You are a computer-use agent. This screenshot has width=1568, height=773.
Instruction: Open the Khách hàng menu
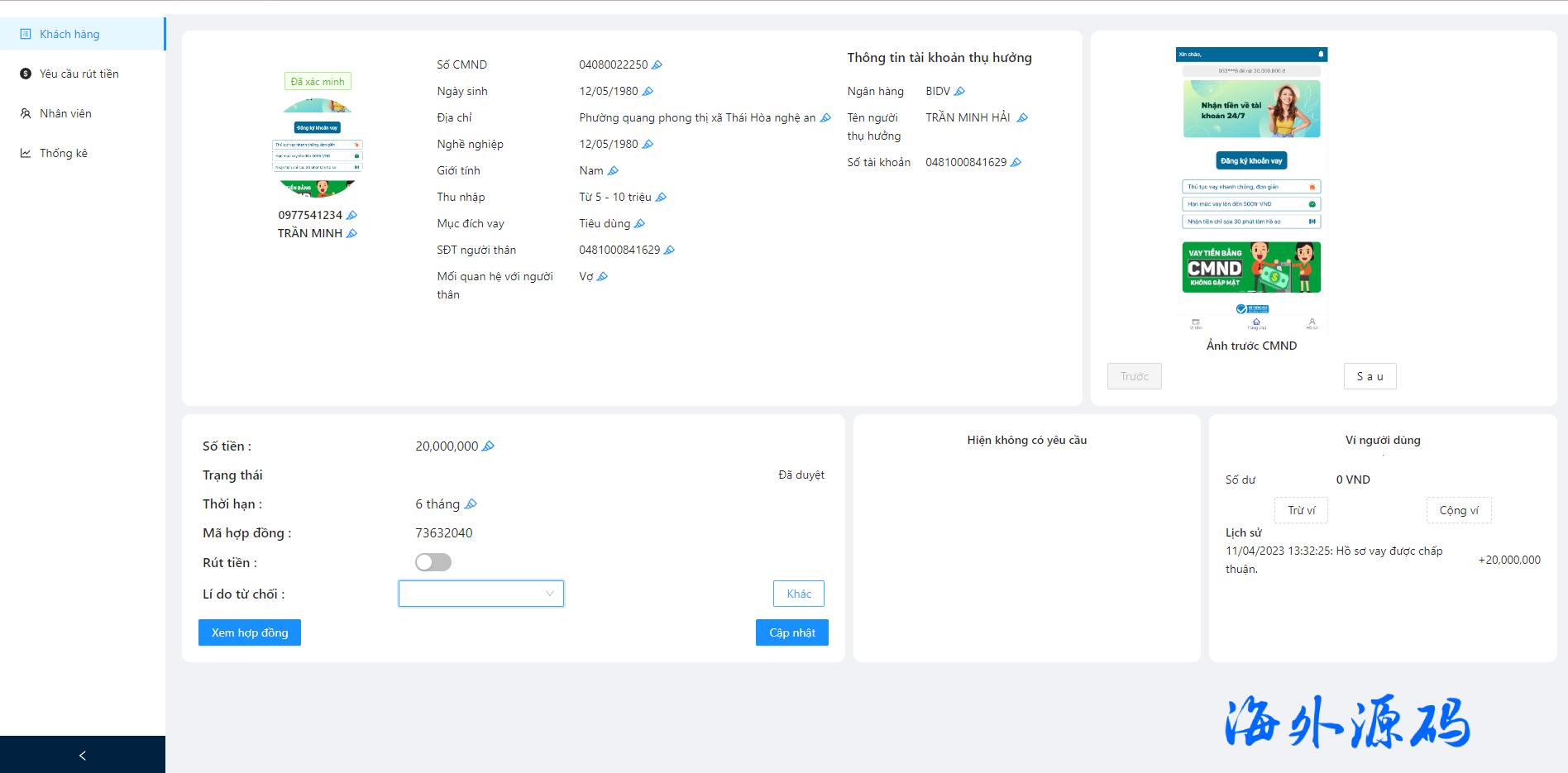pyautogui.click(x=69, y=34)
